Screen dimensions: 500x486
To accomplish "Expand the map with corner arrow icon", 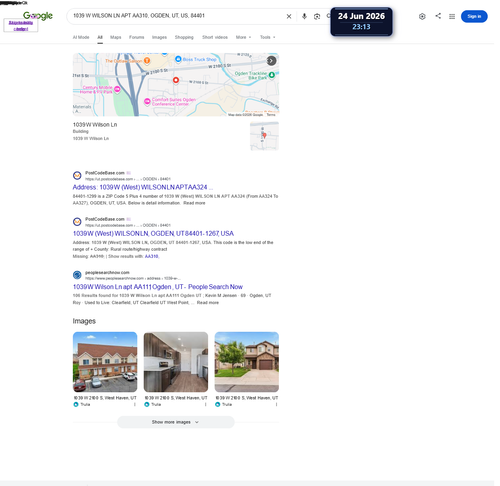I will [x=271, y=61].
